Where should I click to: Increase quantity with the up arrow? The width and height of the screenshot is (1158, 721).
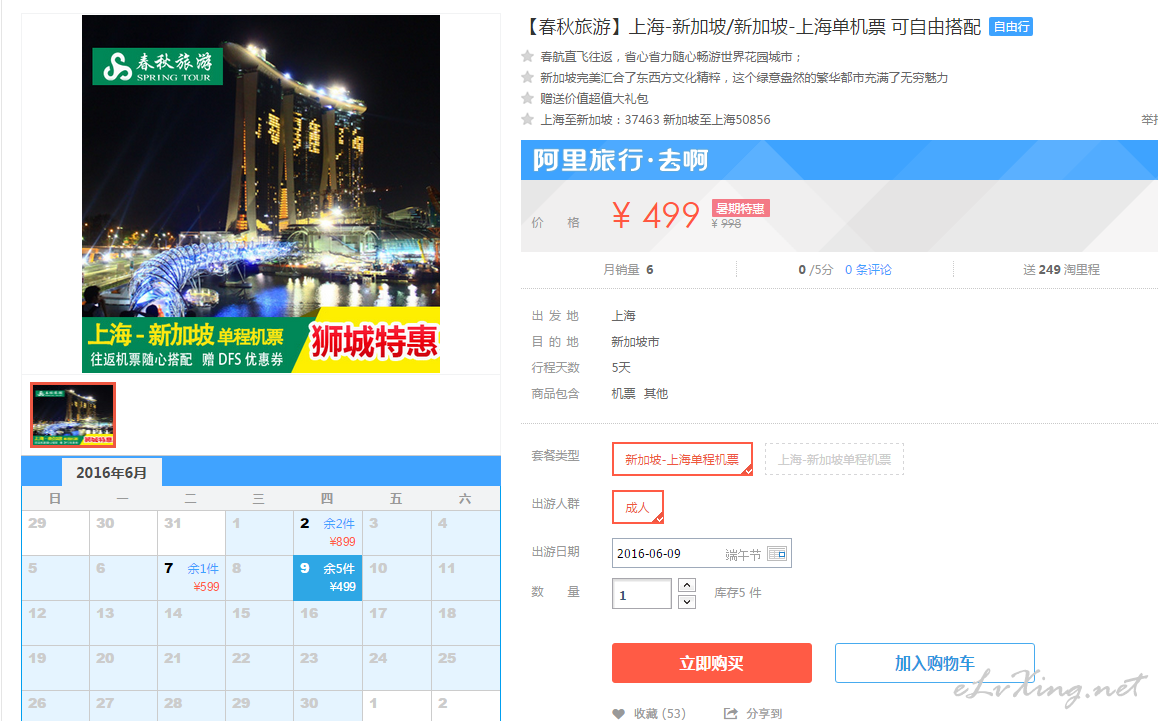[x=687, y=585]
